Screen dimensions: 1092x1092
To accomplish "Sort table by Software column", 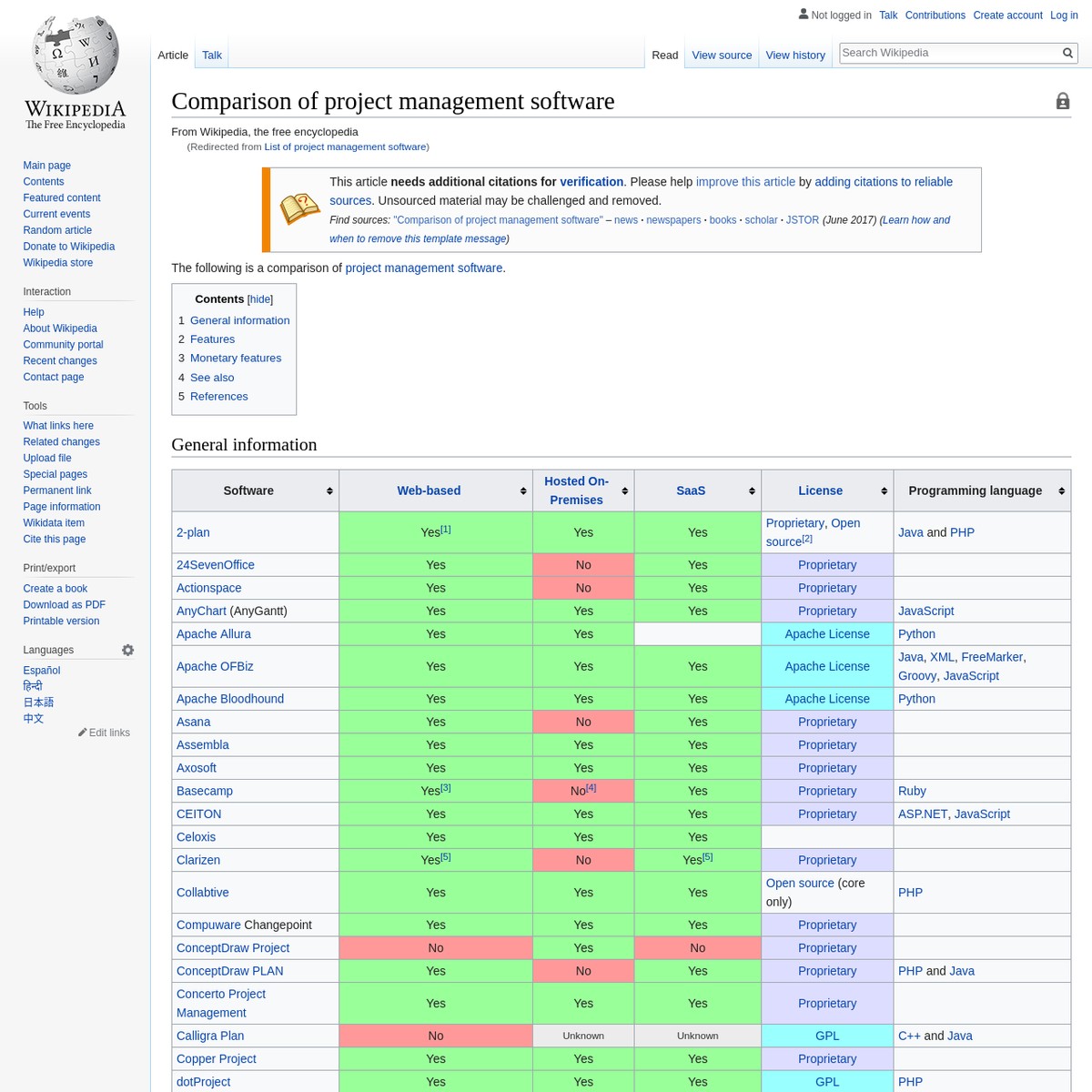I will click(x=329, y=490).
